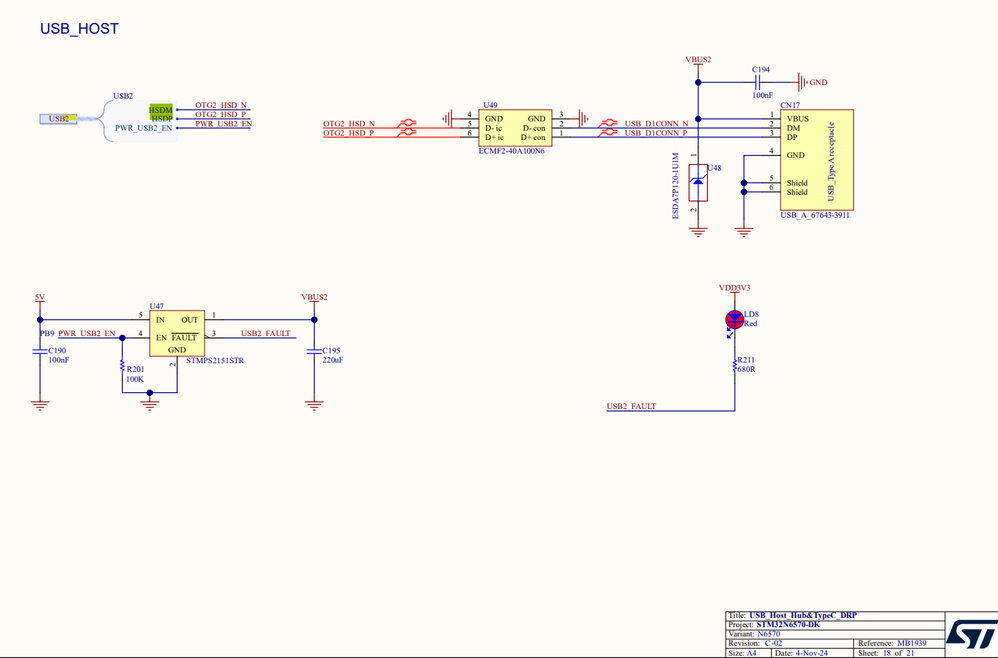Select the STMPS2151STR part name
Image resolution: width=998 pixels, height=658 pixels.
click(214, 360)
